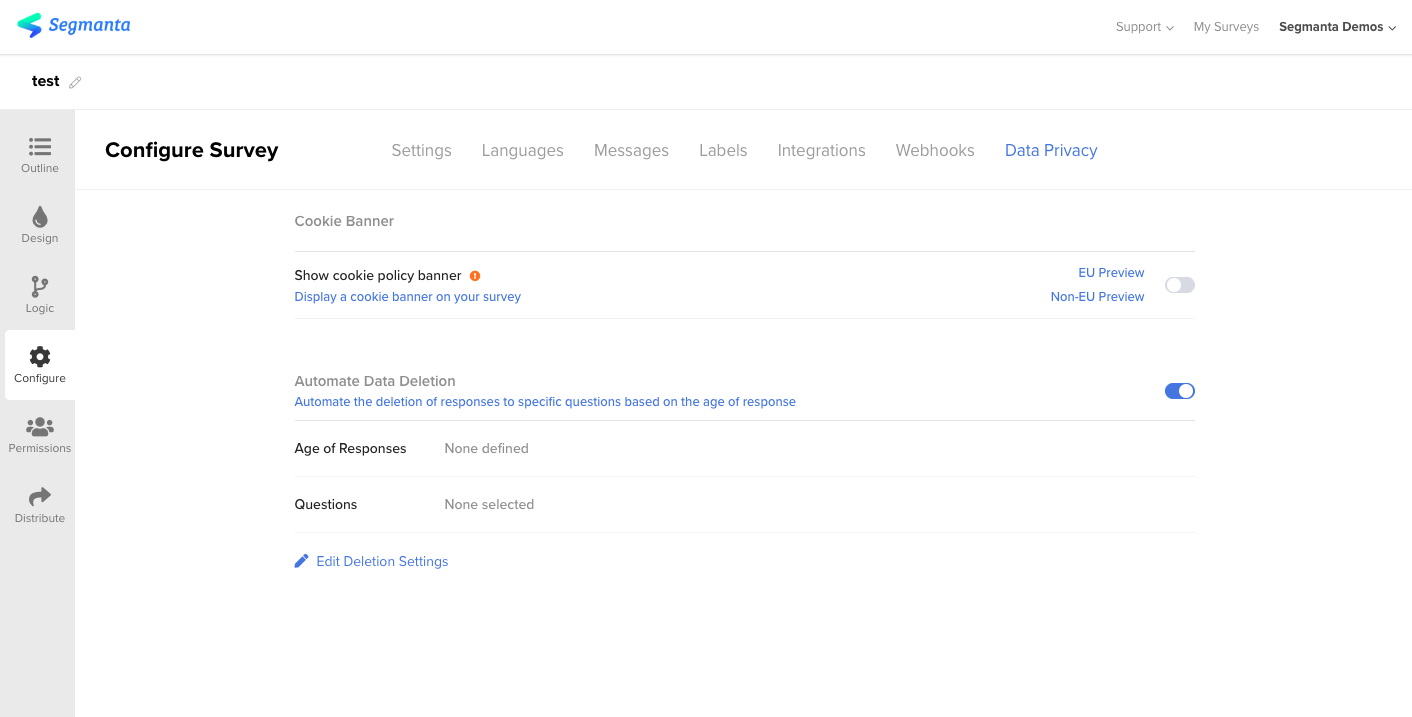The height and width of the screenshot is (717, 1412).
Task: Click the orange info icon beside cookie banner
Action: (x=475, y=276)
